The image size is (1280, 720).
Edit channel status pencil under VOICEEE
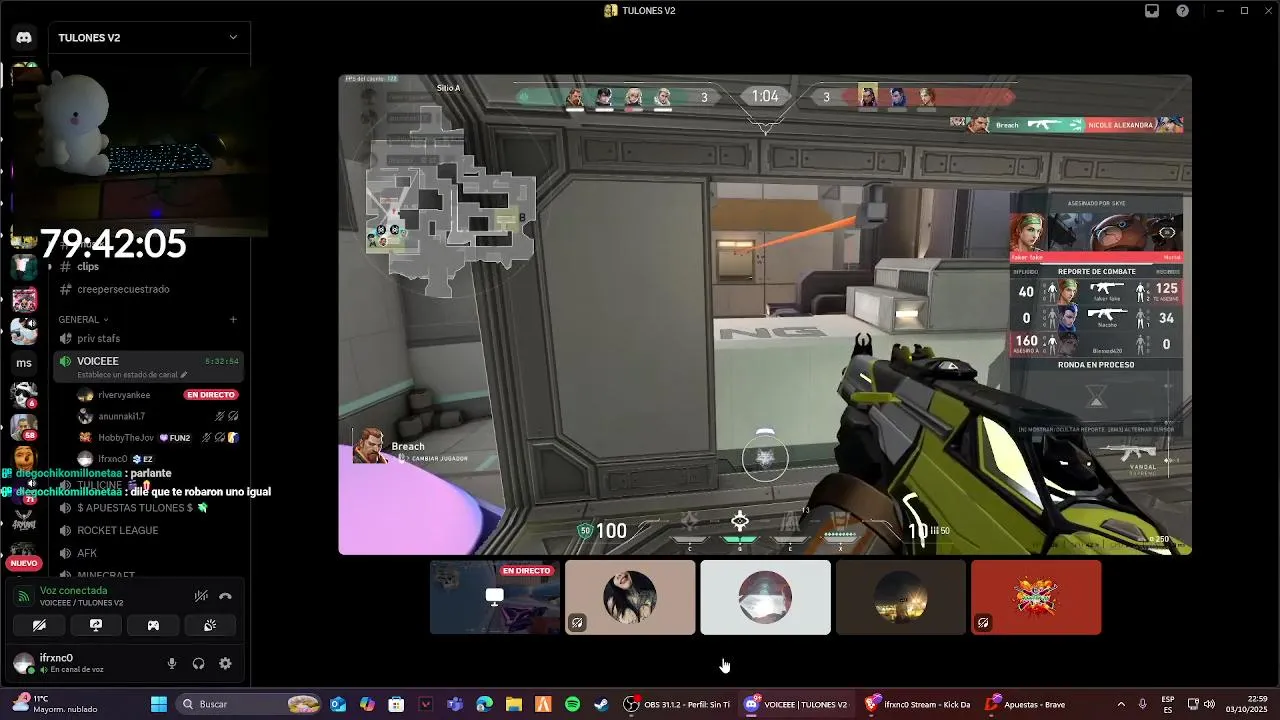click(183, 375)
